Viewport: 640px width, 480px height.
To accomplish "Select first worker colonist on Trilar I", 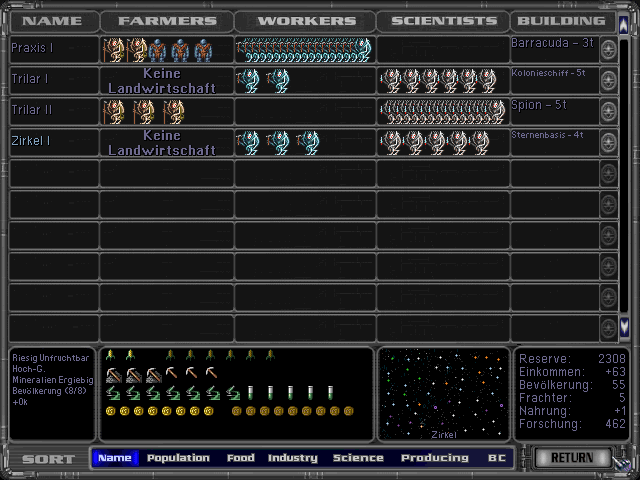I will coord(247,81).
